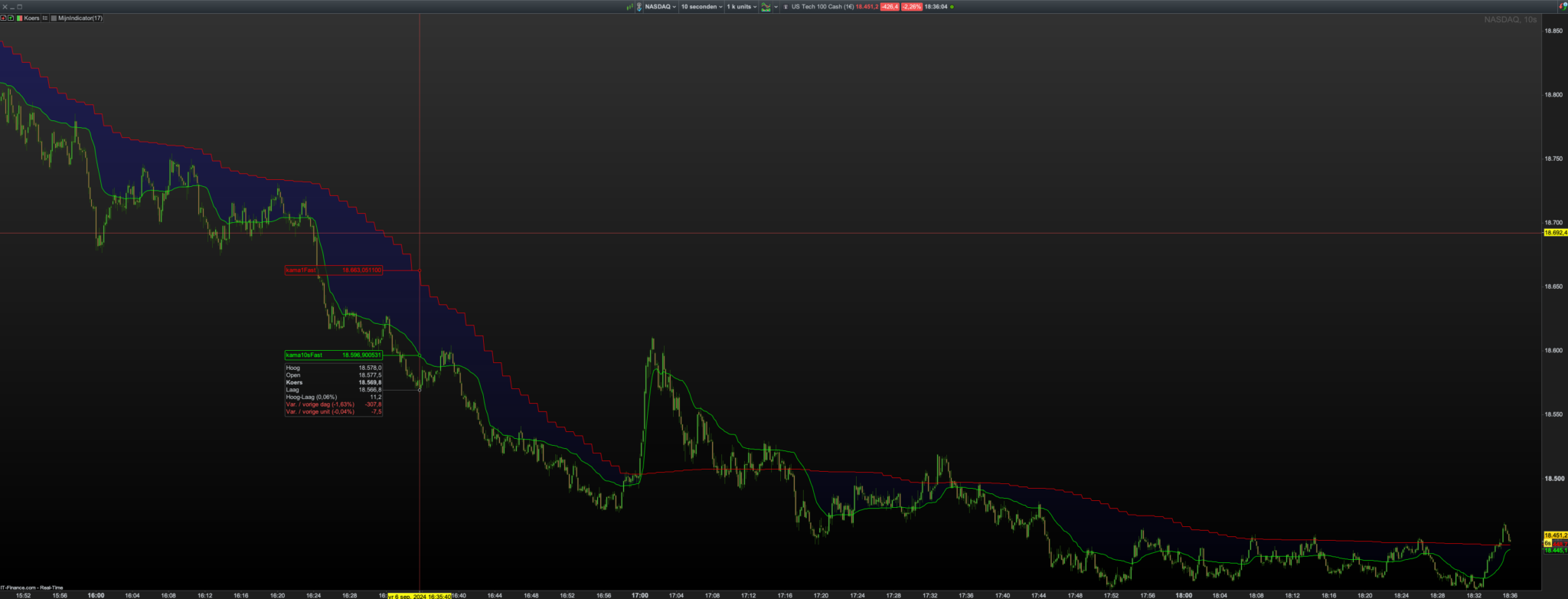Click the US Tech 100 Cash (1€) title
The image size is (1568, 599).
click(822, 7)
